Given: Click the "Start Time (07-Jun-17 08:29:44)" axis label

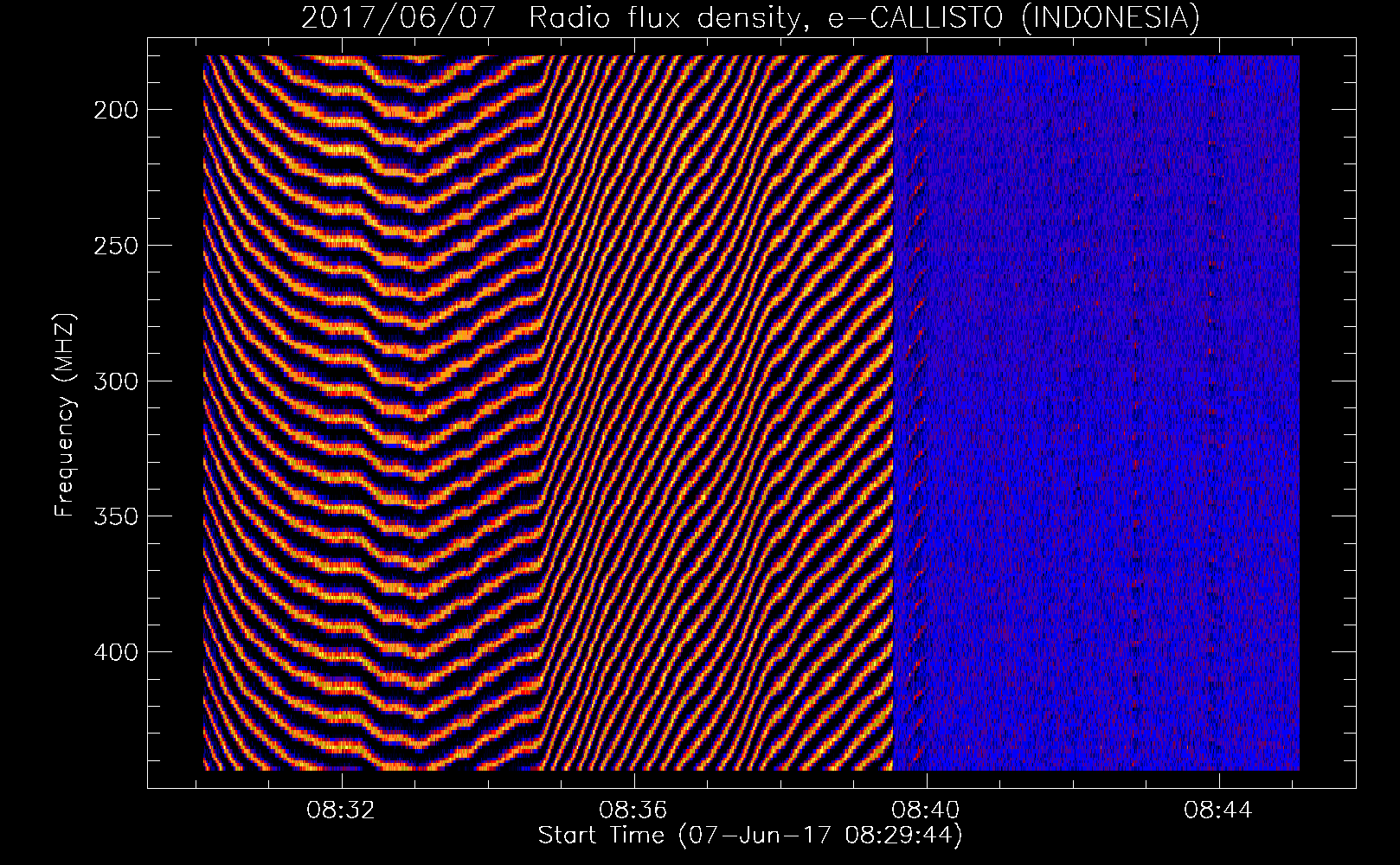Looking at the screenshot, I should [x=750, y=836].
